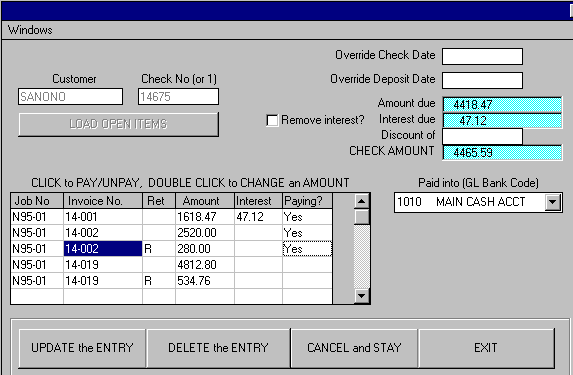
Task: Click amount 2520.00 in the list
Action: [205, 233]
